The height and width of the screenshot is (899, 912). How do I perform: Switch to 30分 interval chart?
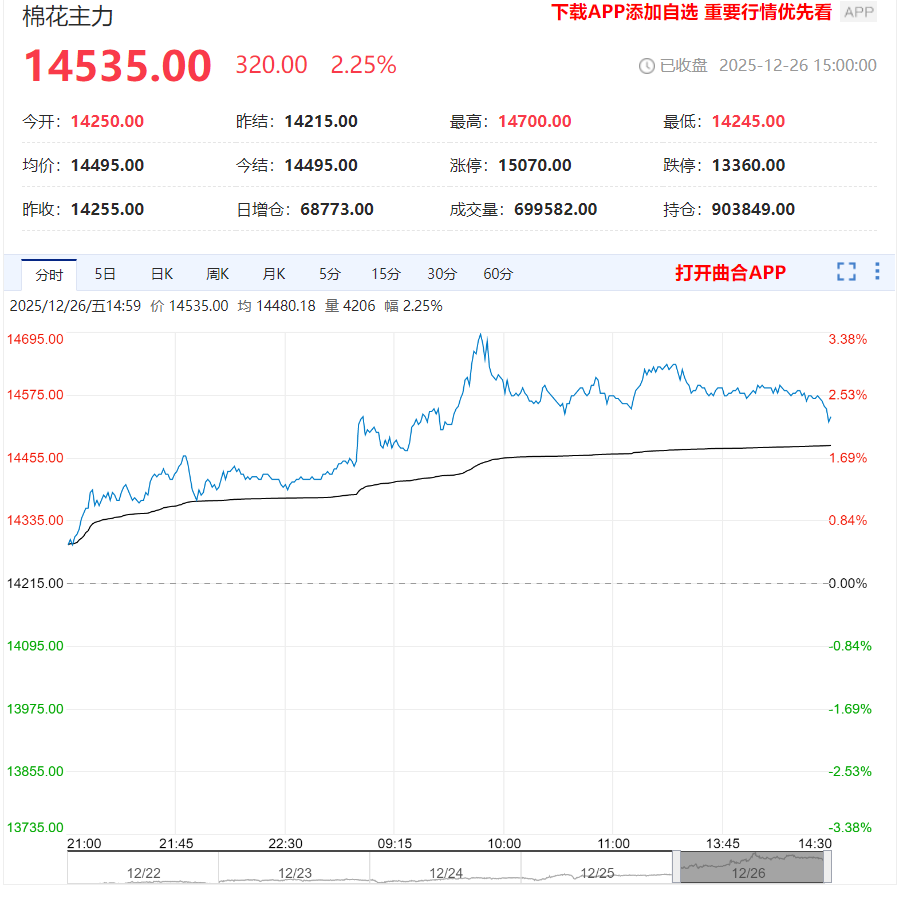pos(442,274)
